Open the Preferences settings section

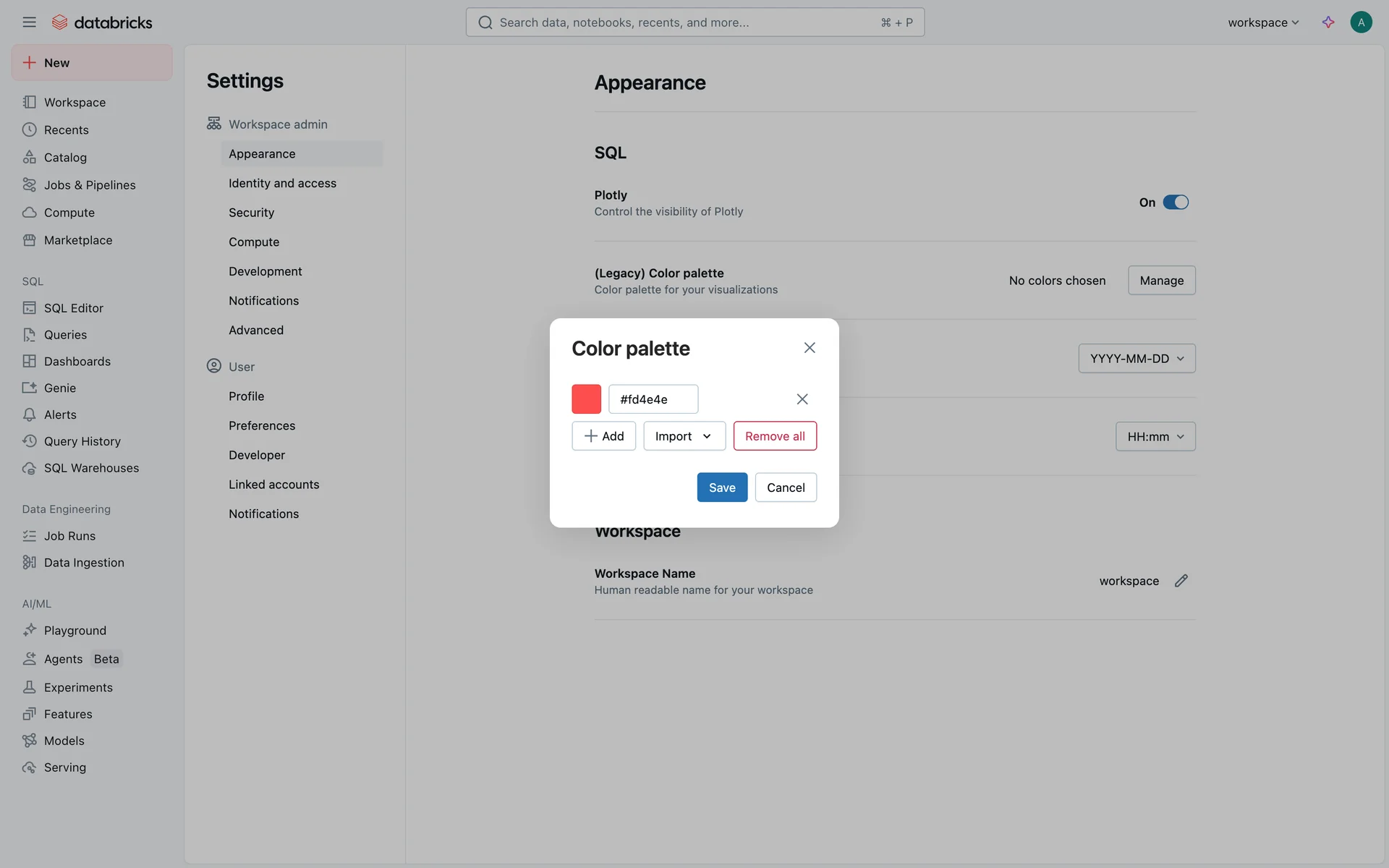[x=262, y=426]
